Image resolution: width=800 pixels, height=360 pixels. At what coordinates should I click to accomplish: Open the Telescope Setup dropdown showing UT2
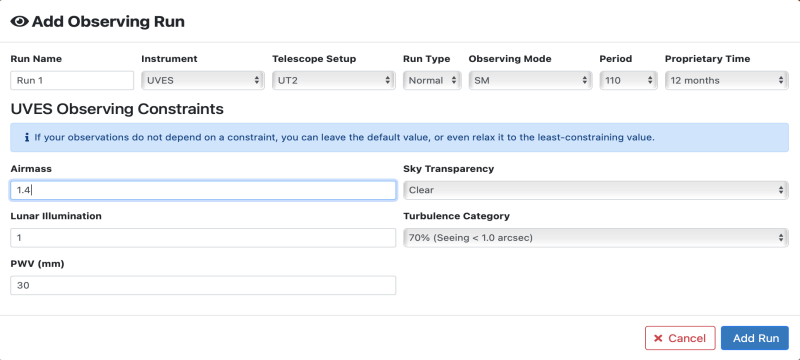tap(334, 81)
